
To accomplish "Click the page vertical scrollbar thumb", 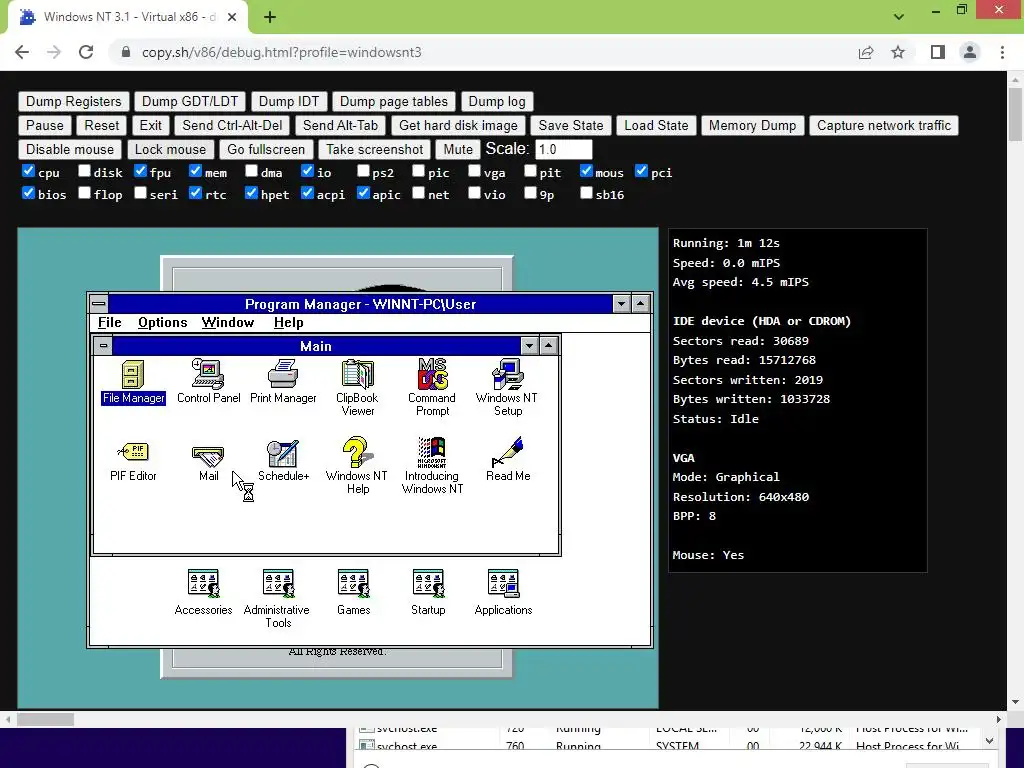I will tap(1015, 114).
